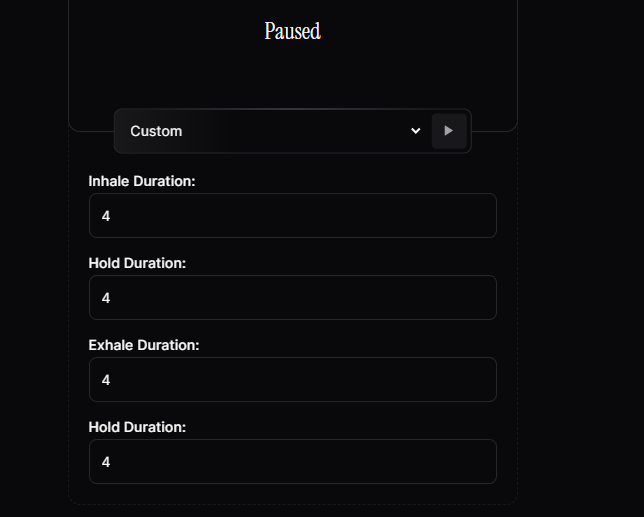Screen dimensions: 644x517
Task: Place cursor on the 4 in Inhale Duration
Action: tap(106, 216)
